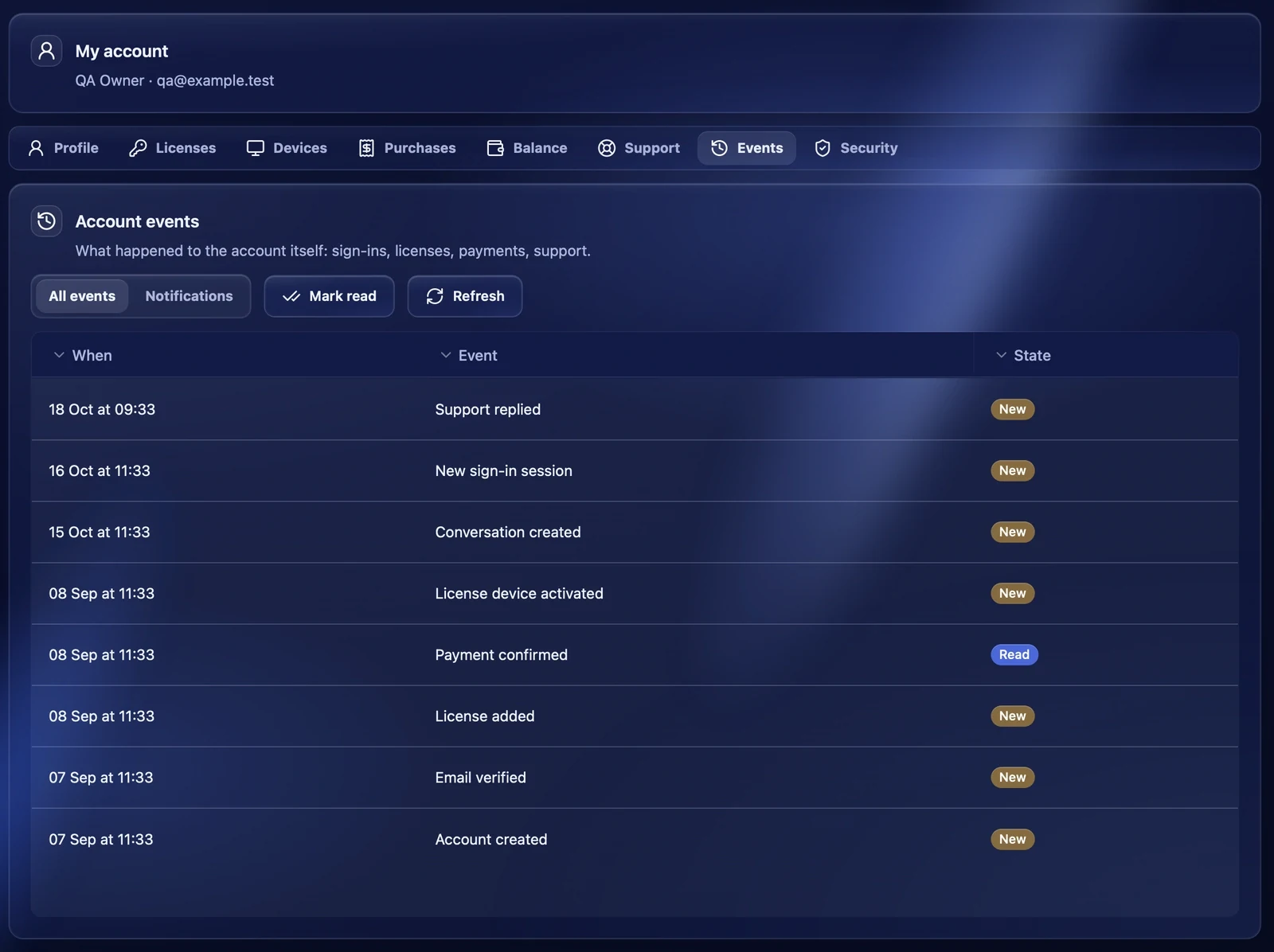Click the qa@example.test account email
This screenshot has width=1274, height=952.
[x=215, y=80]
